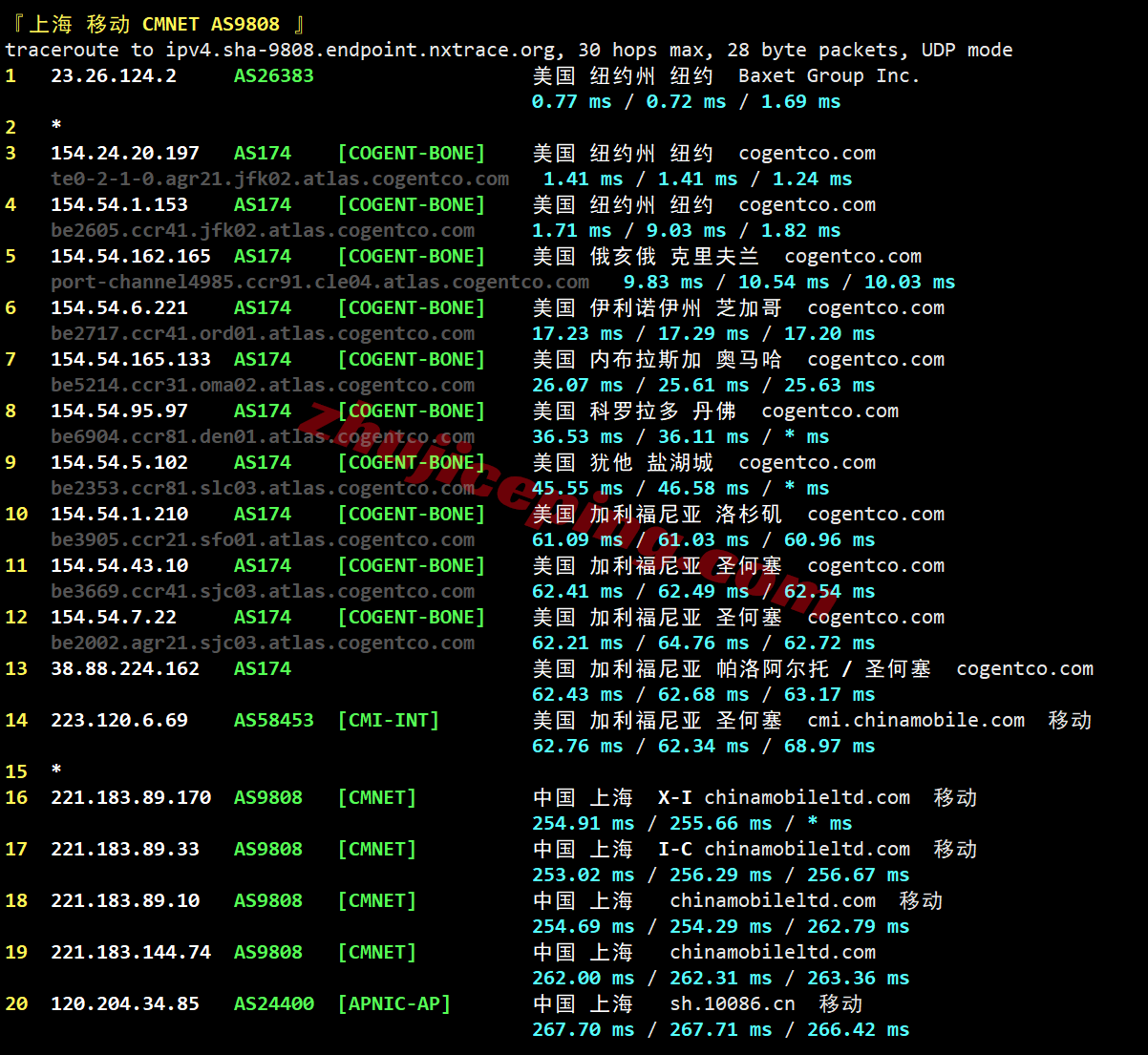1148x1055 pixels.
Task: Click latency 256.67 ms at hop 17
Action: click(859, 875)
